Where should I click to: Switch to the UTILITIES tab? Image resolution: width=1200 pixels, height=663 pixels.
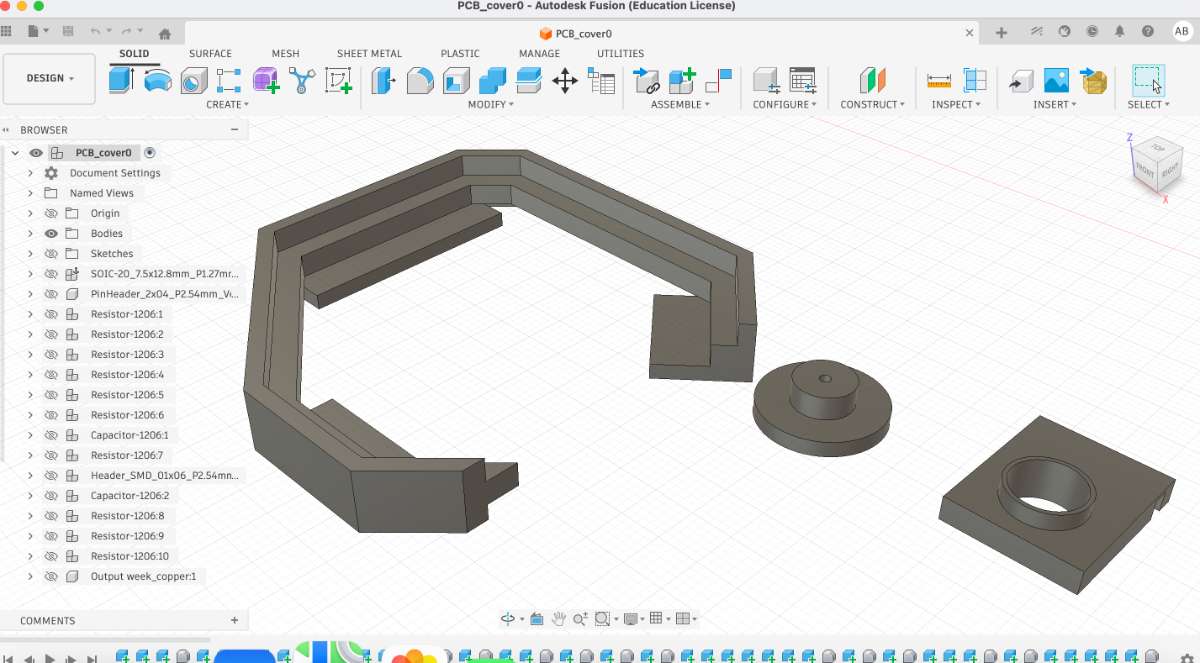[x=620, y=54]
